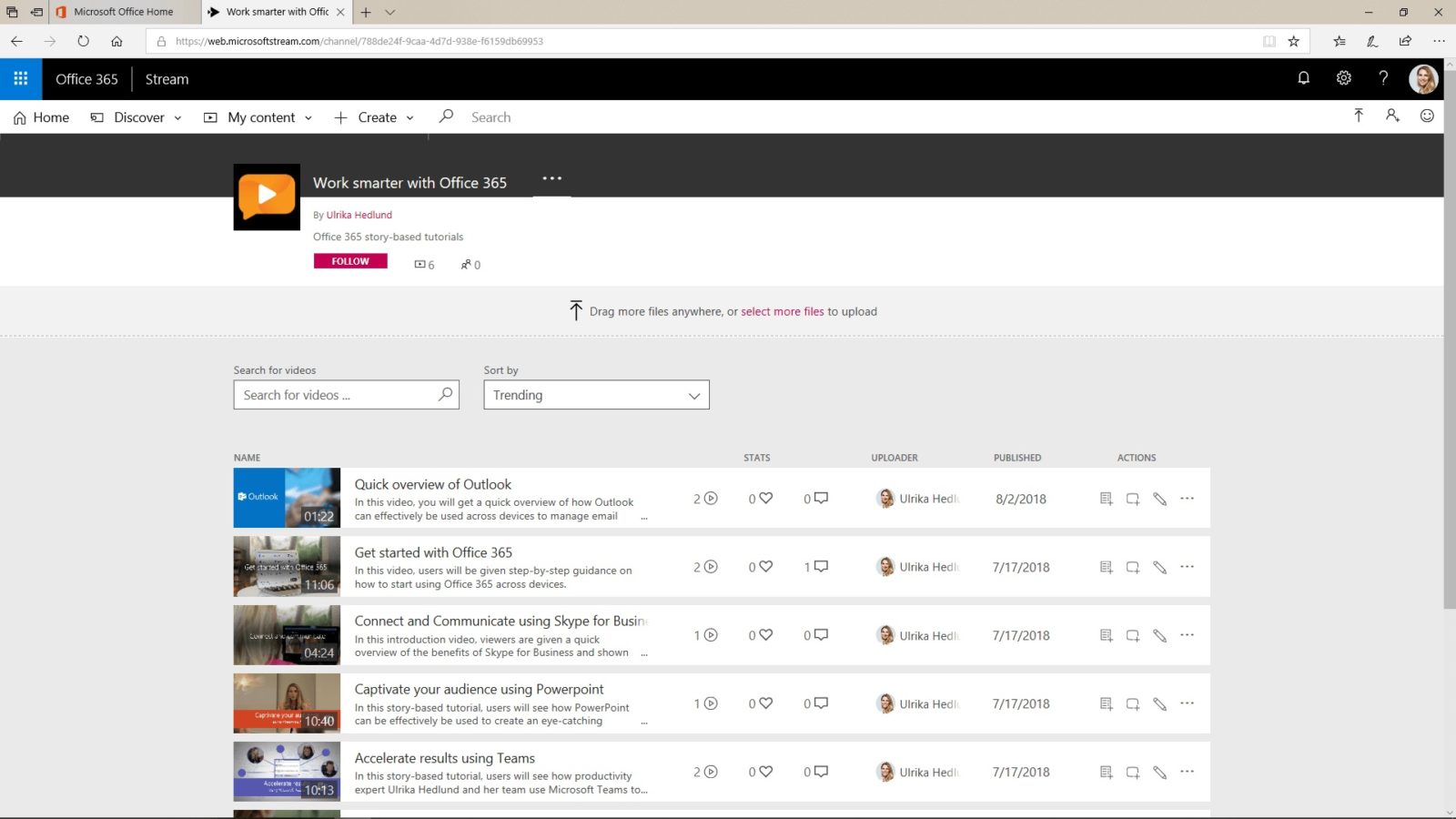The image size is (1456, 819).
Task: Click the top Stream Search field
Action: (490, 117)
